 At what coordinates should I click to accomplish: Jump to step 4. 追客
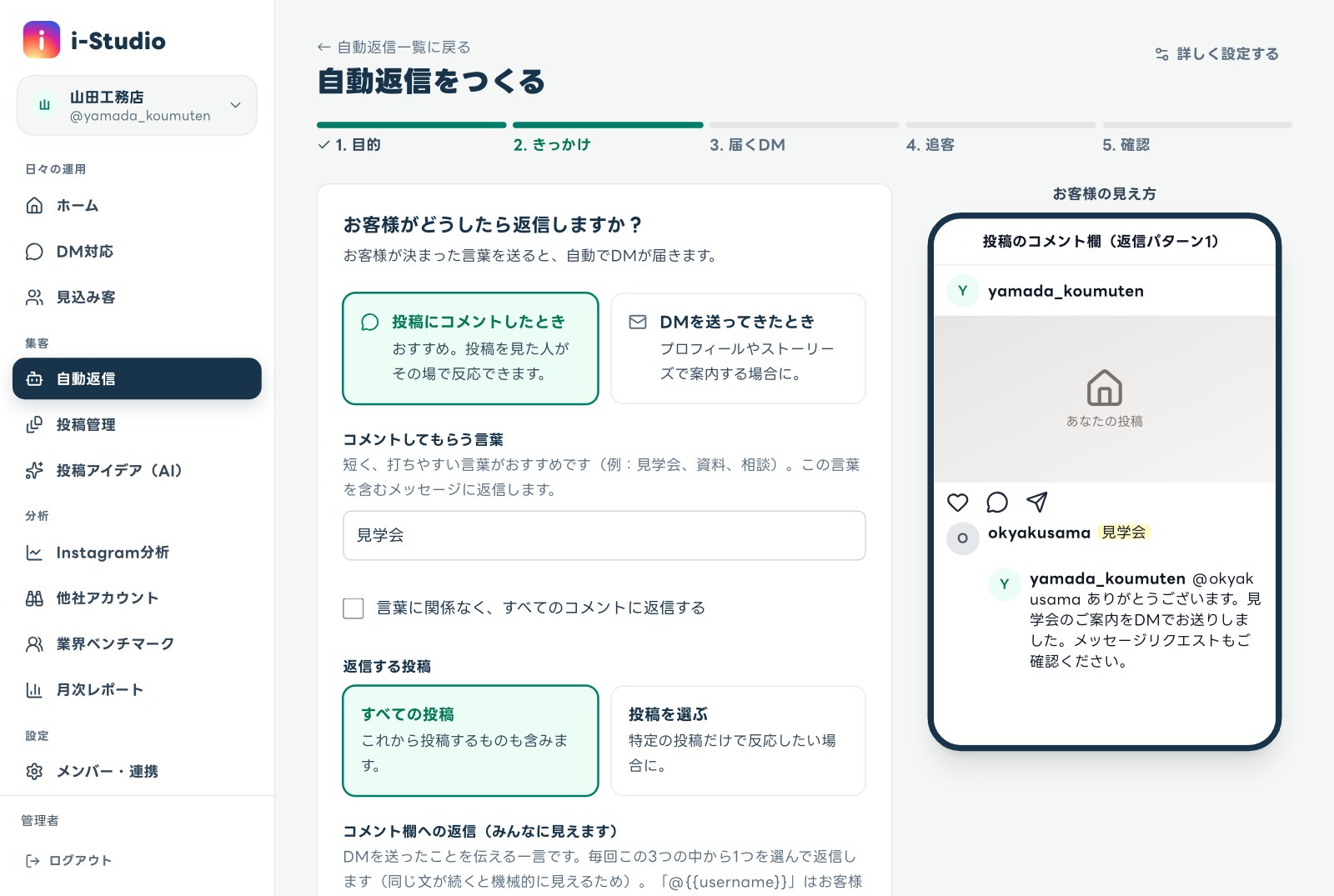930,144
